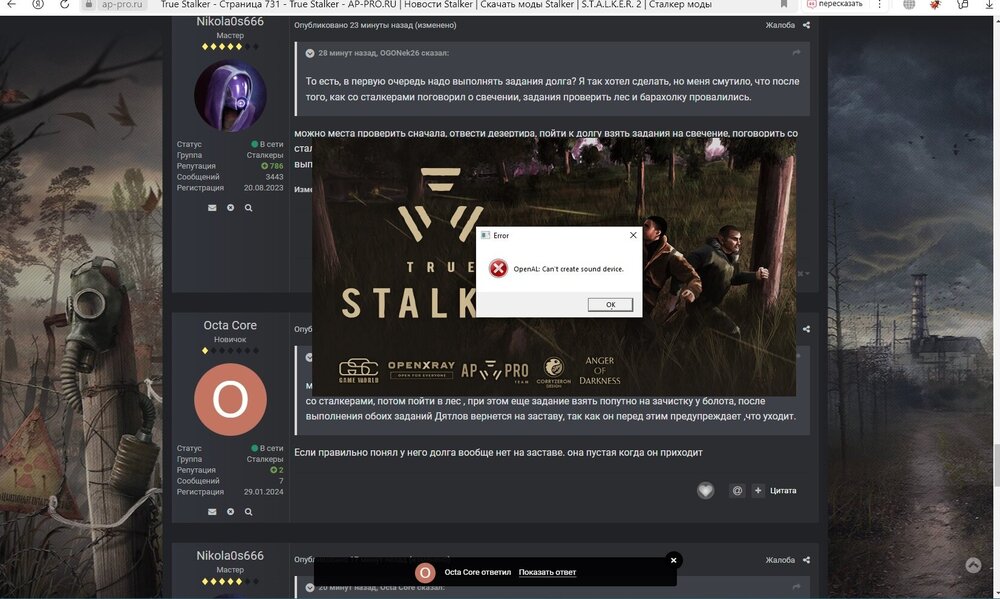1000x599 pixels.
Task: Click the globe icon in the browser toolbar
Action: point(909,4)
